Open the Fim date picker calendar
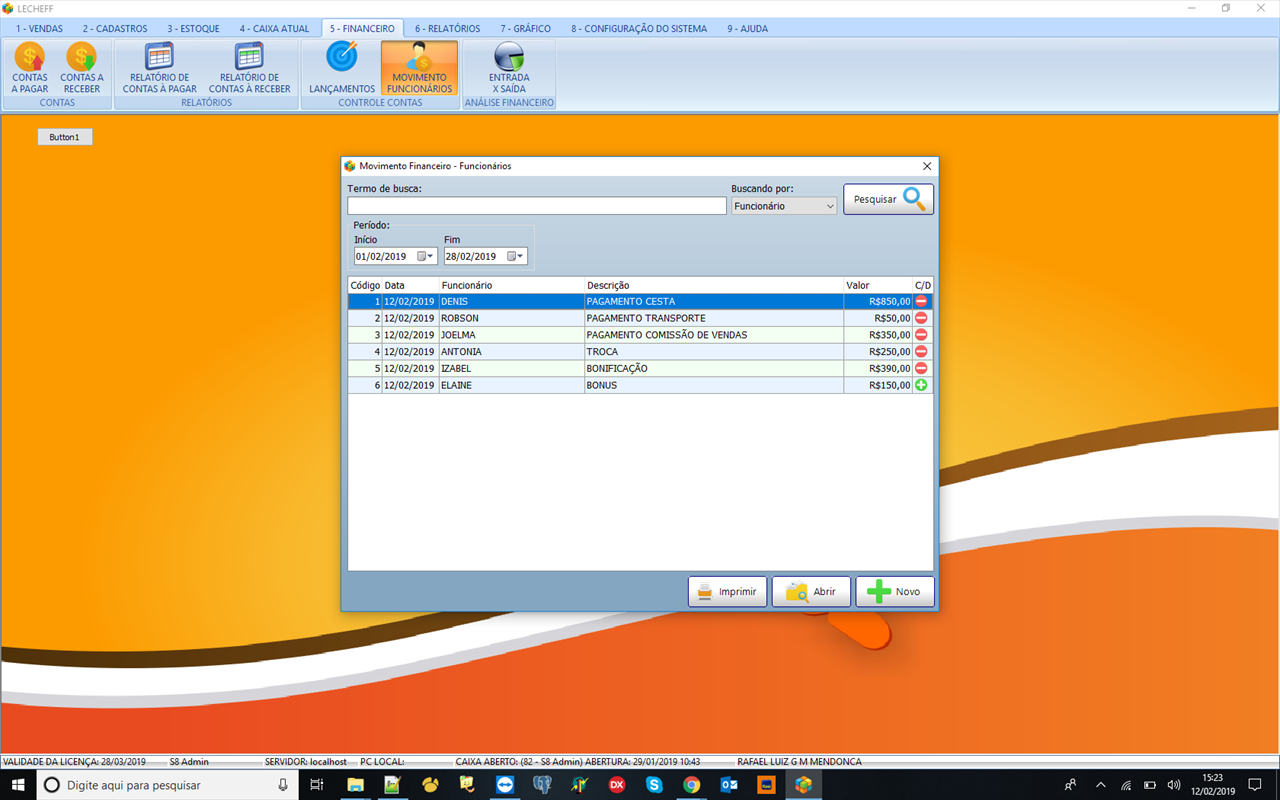Screen dimensions: 1280x800 [x=515, y=256]
